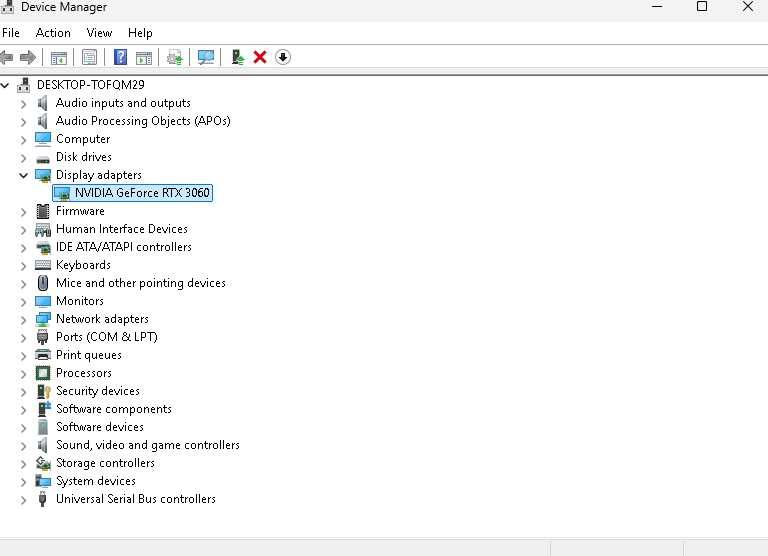Click Show/Hide Action Pane toolbar icon

click(144, 57)
